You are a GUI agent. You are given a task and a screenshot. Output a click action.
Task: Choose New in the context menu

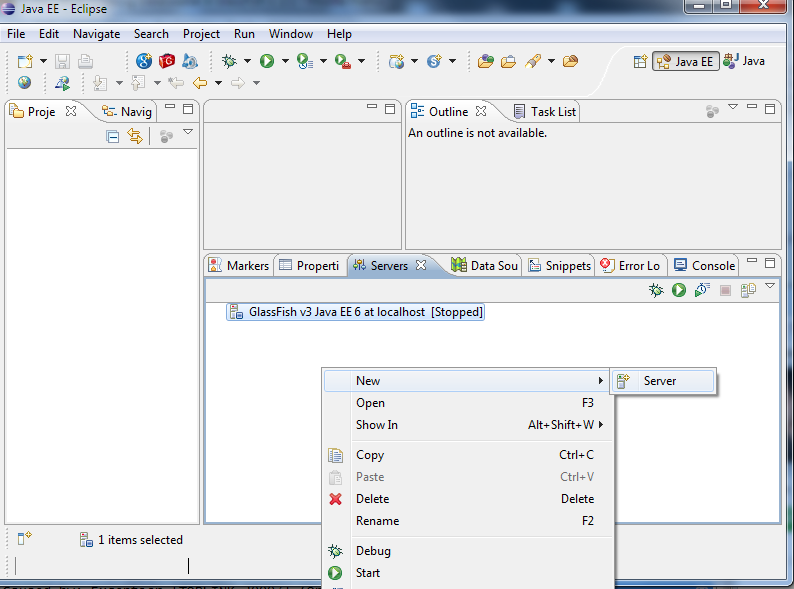pos(466,381)
